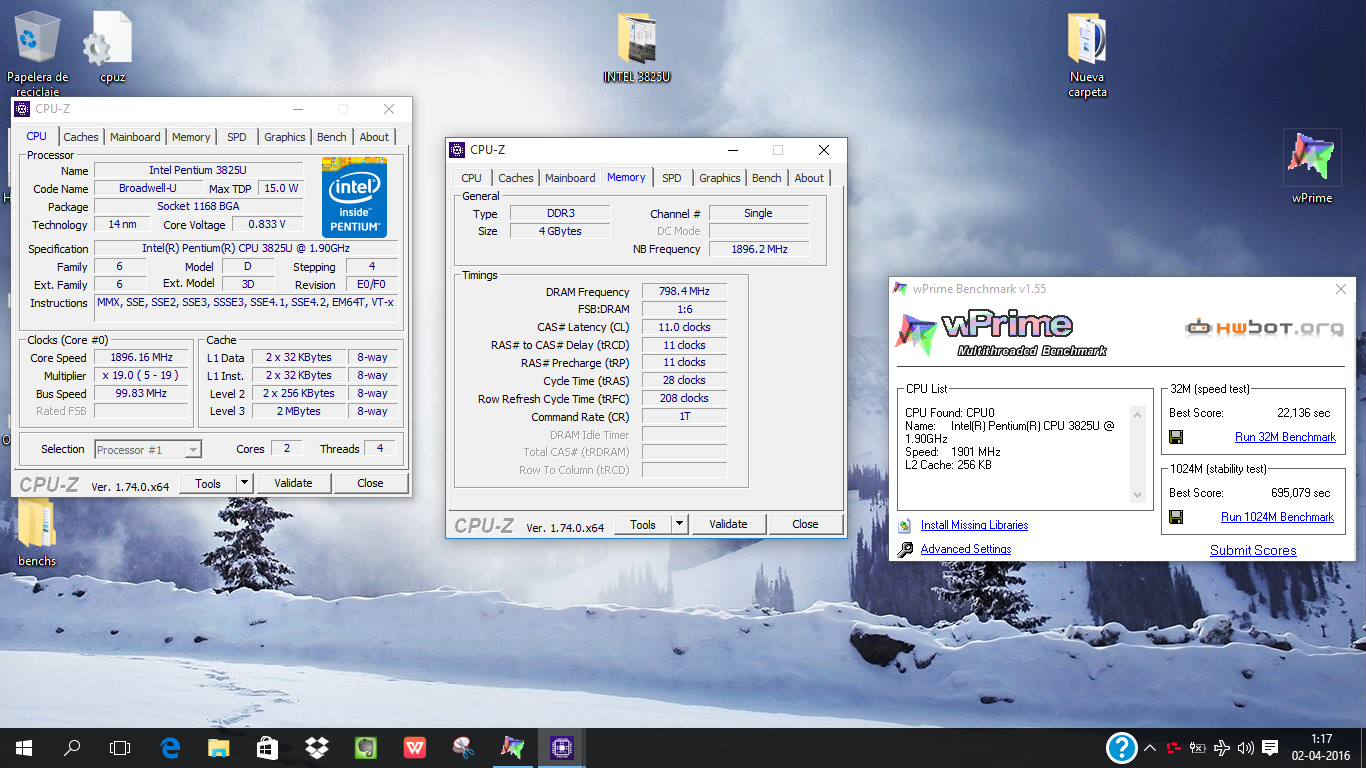Screen dimensions: 1366x768
Task: Click Tools button in the CPU window
Action: pos(208,483)
